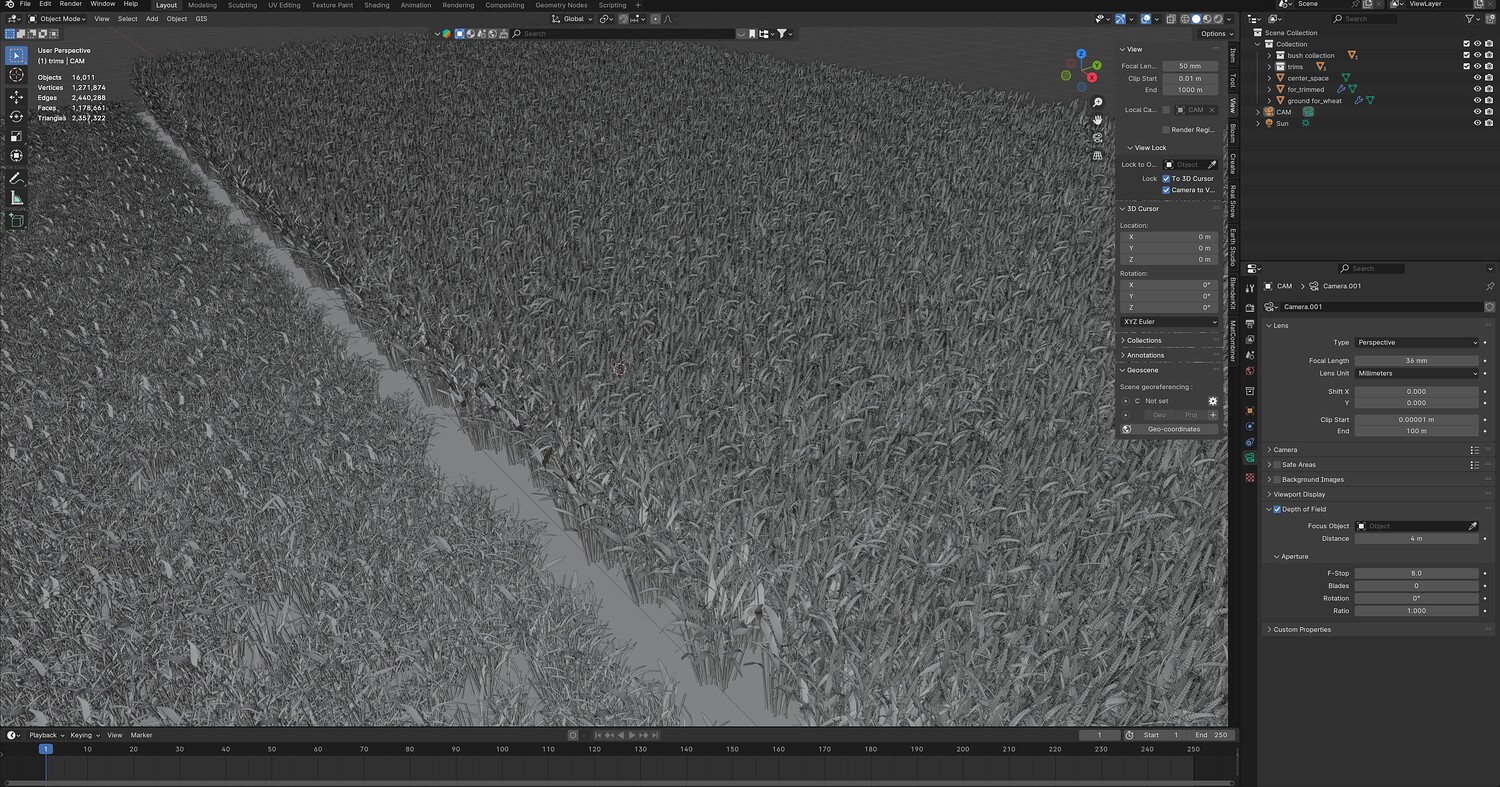This screenshot has width=1500, height=787.
Task: Enable Background Images checkbox
Action: pos(1277,480)
